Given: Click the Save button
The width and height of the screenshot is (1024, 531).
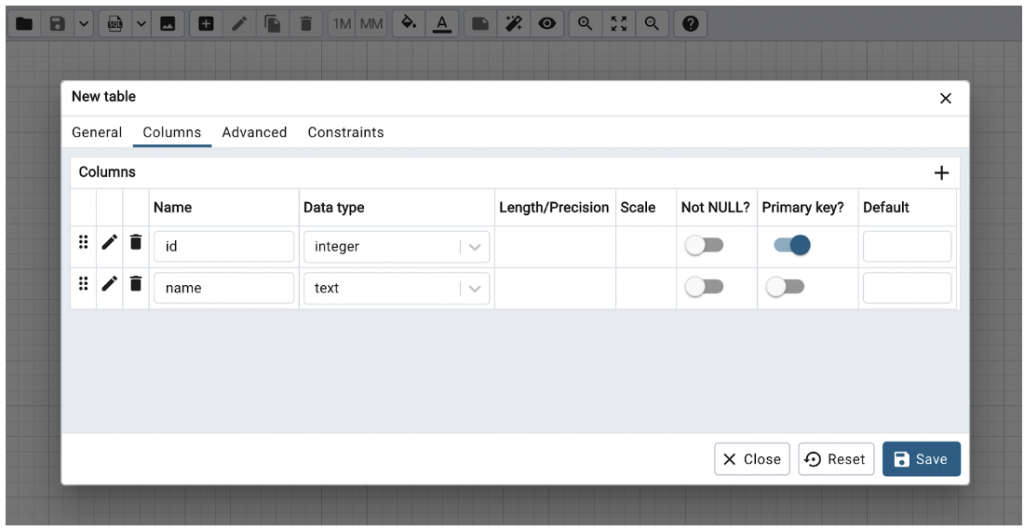Looking at the screenshot, I should 921,459.
